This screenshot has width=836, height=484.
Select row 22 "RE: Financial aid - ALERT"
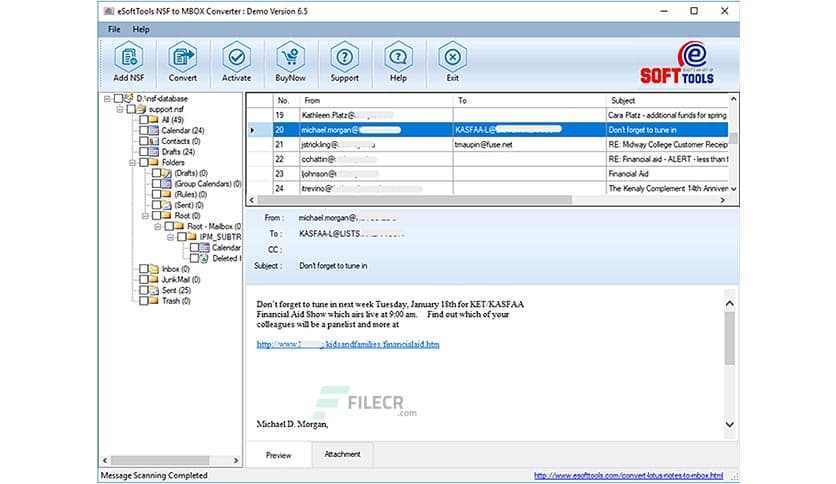coord(487,159)
